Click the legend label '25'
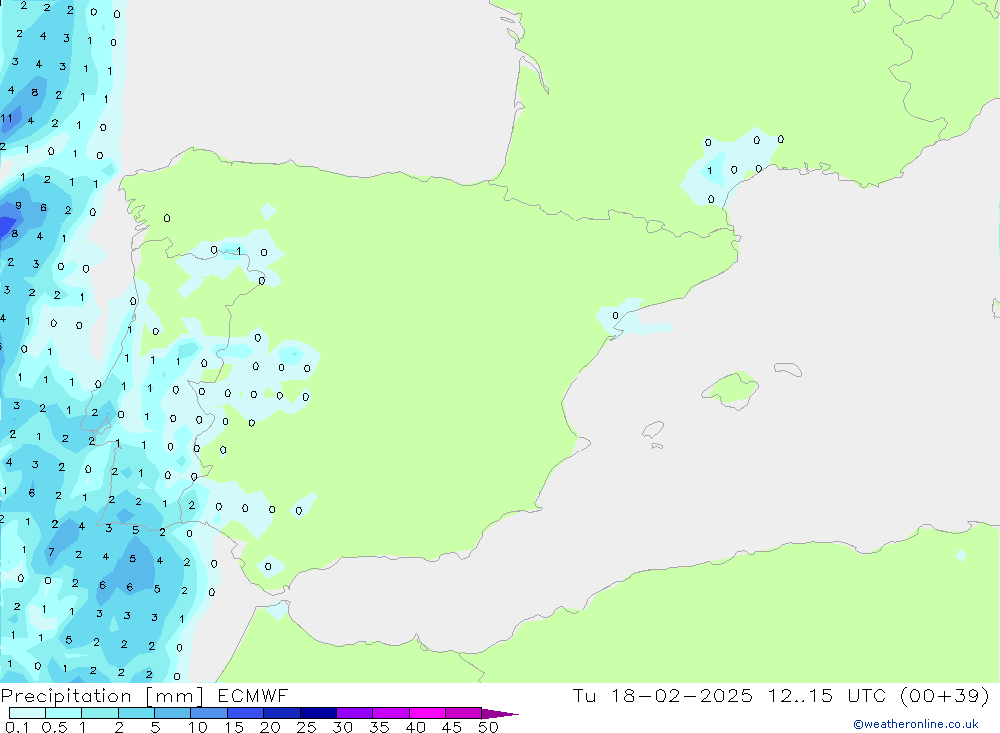The image size is (1000, 733). click(306, 727)
